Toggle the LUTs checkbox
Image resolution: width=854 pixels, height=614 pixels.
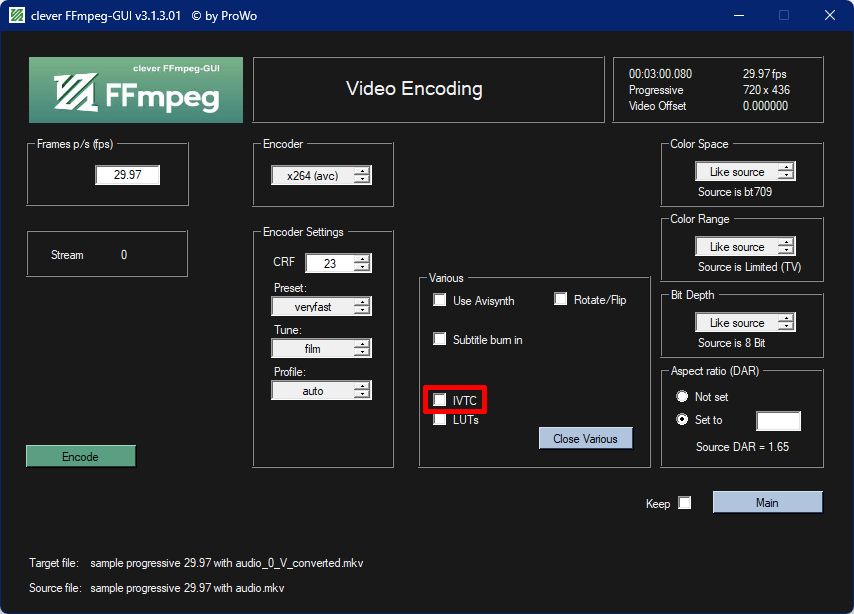tap(440, 420)
